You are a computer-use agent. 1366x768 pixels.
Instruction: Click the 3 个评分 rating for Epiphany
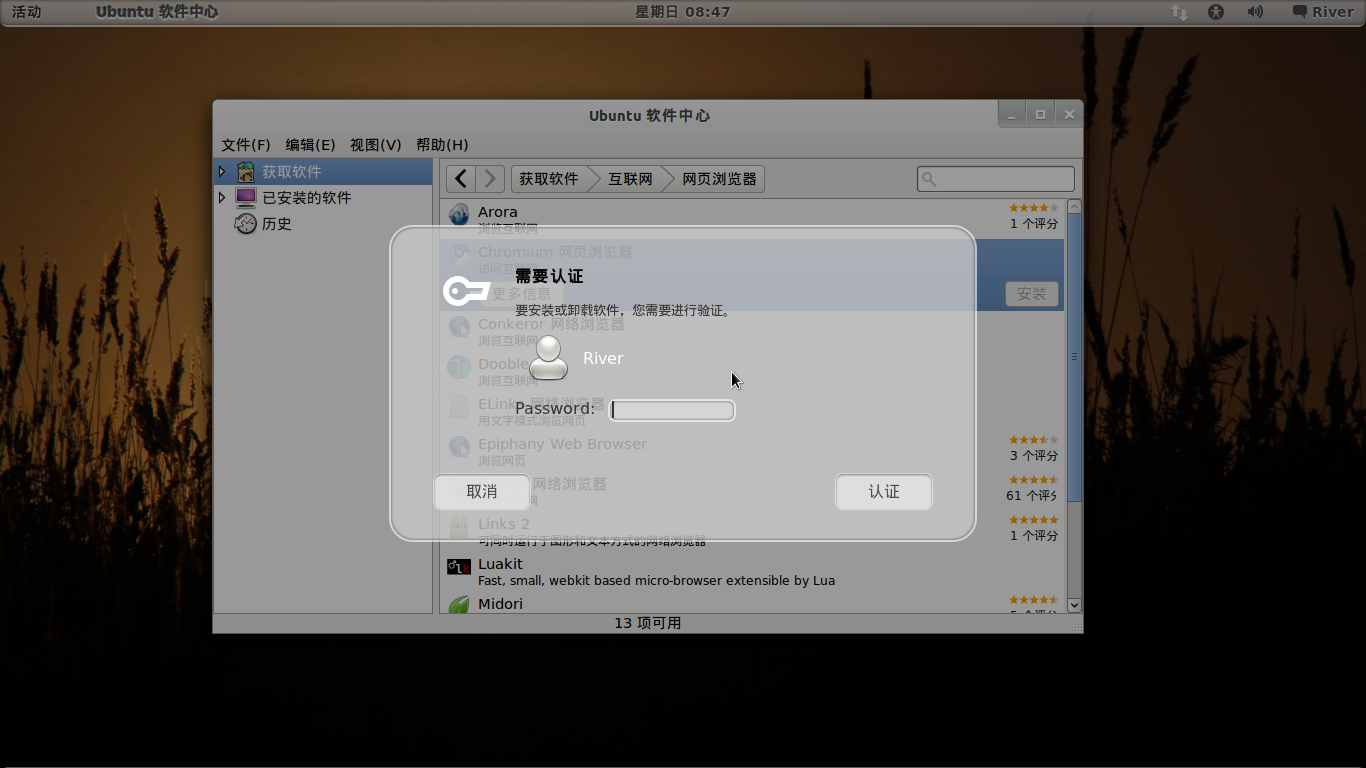1034,455
